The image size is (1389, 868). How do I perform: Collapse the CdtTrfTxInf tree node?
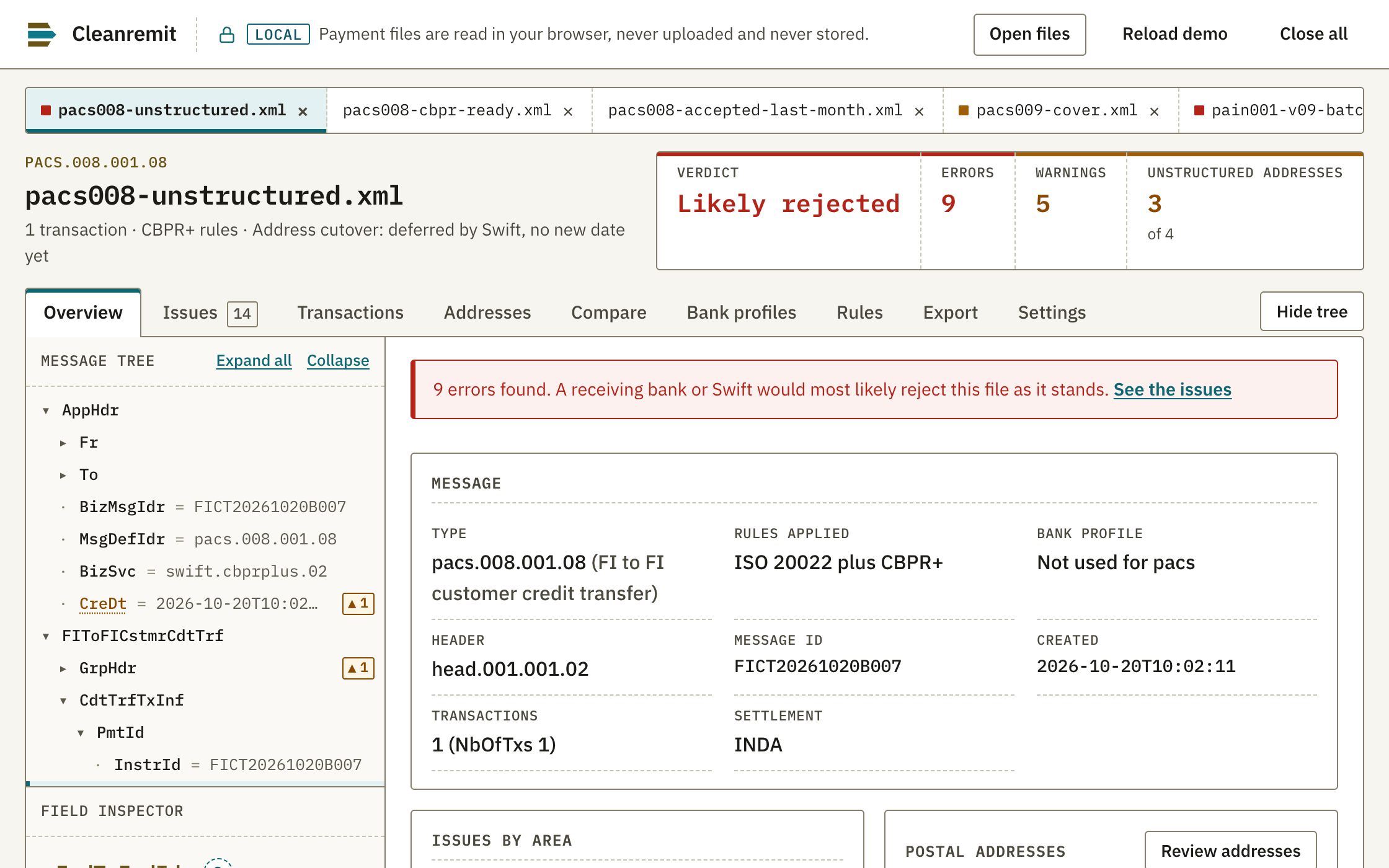[63, 701]
